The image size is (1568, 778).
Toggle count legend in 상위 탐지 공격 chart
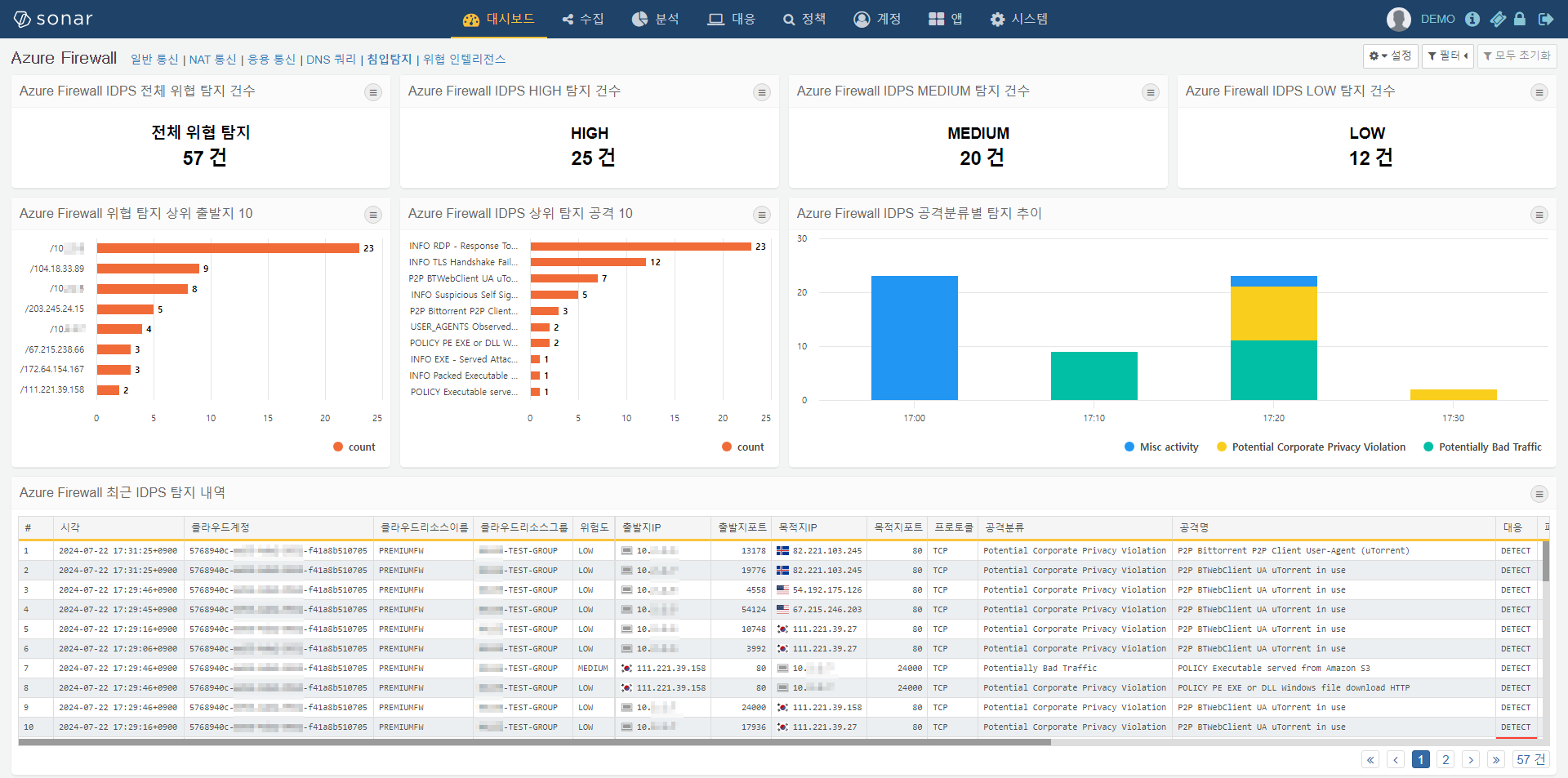click(x=743, y=447)
